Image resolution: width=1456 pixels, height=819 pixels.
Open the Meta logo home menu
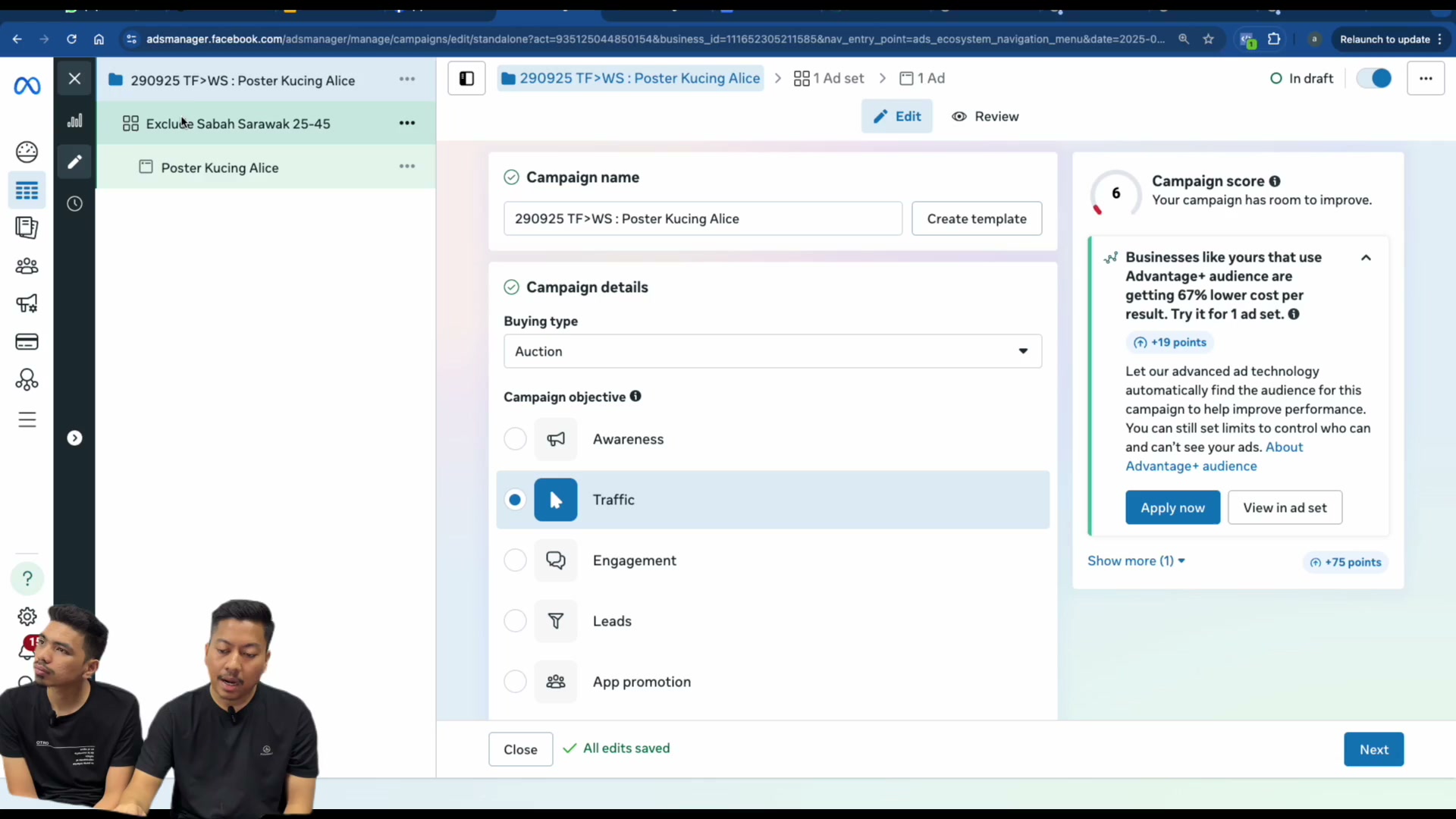[27, 86]
